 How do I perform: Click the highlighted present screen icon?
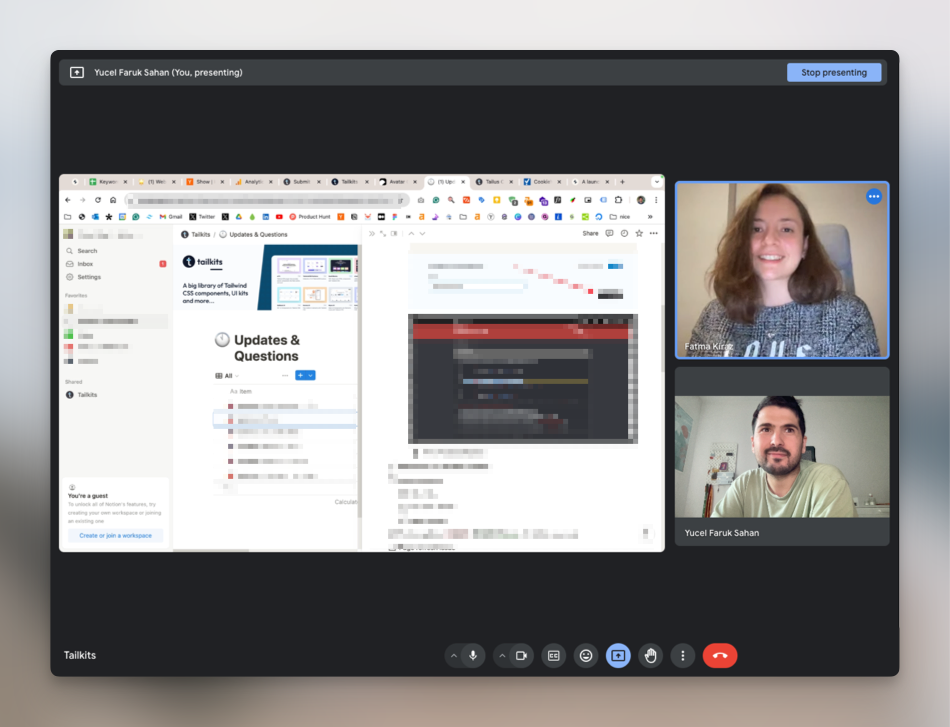[618, 656]
